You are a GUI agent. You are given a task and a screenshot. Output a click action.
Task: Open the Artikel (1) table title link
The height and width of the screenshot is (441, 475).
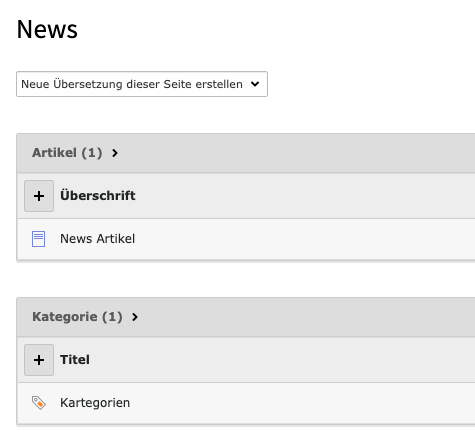67,153
